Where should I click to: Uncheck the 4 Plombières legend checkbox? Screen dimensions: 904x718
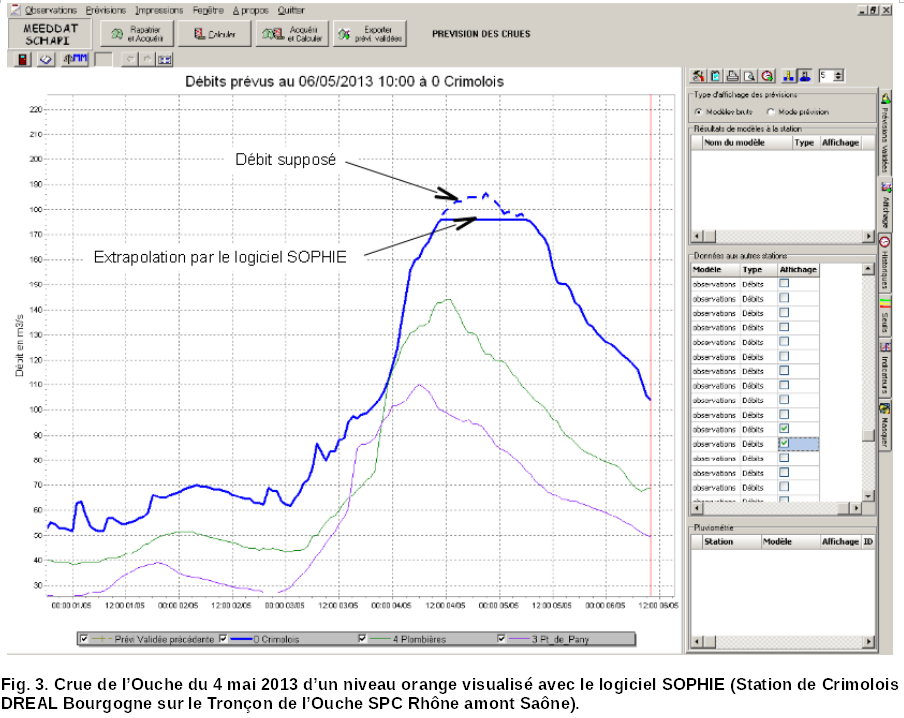(362, 638)
